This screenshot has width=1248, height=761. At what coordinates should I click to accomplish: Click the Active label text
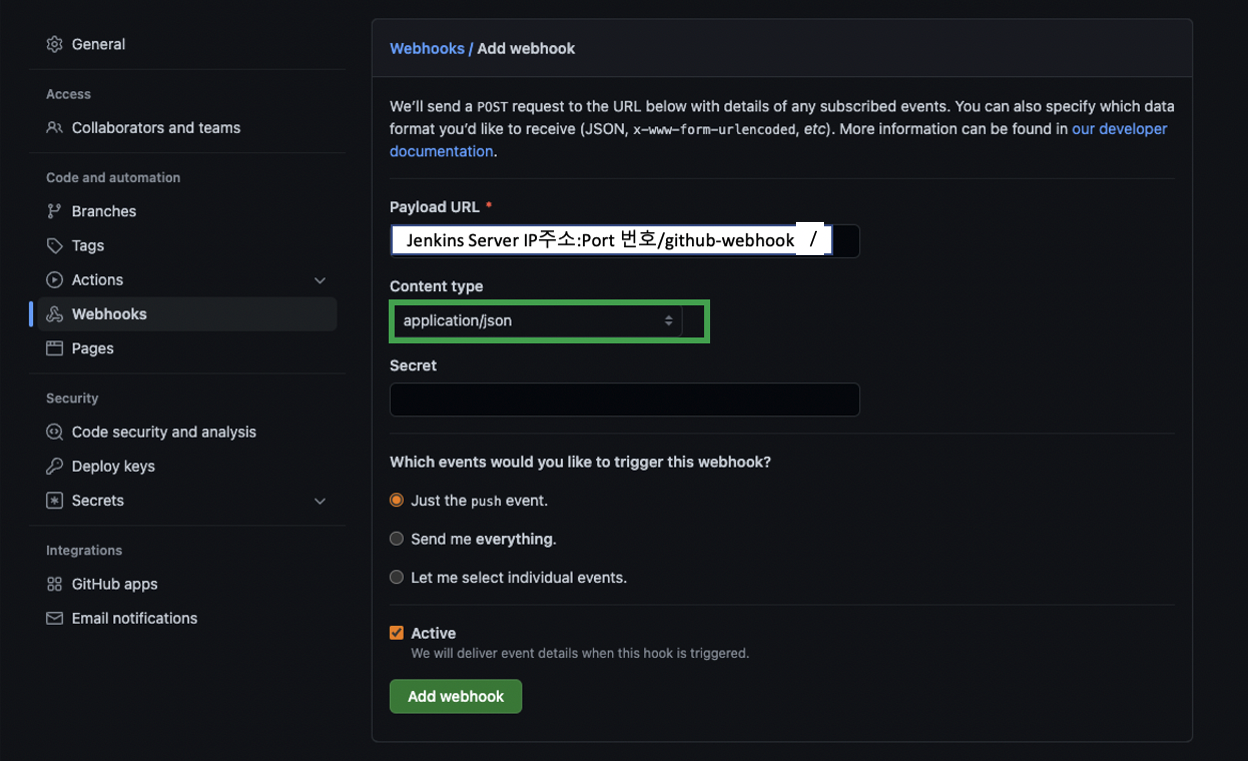(x=433, y=633)
